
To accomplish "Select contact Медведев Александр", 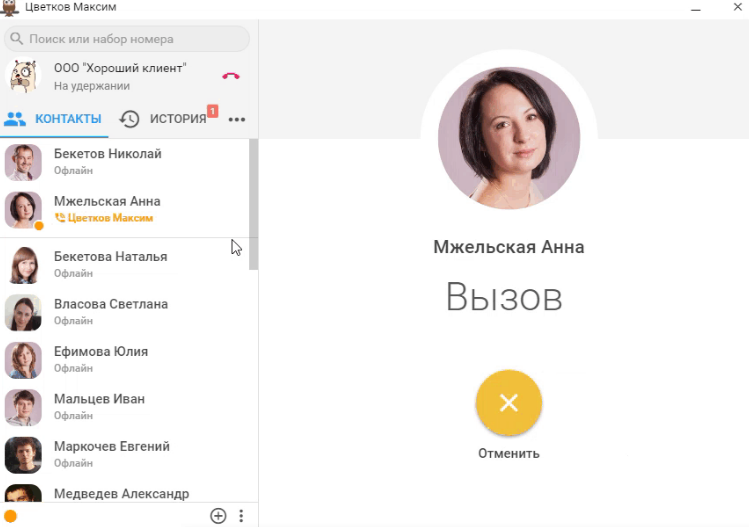I will pyautogui.click(x=125, y=491).
